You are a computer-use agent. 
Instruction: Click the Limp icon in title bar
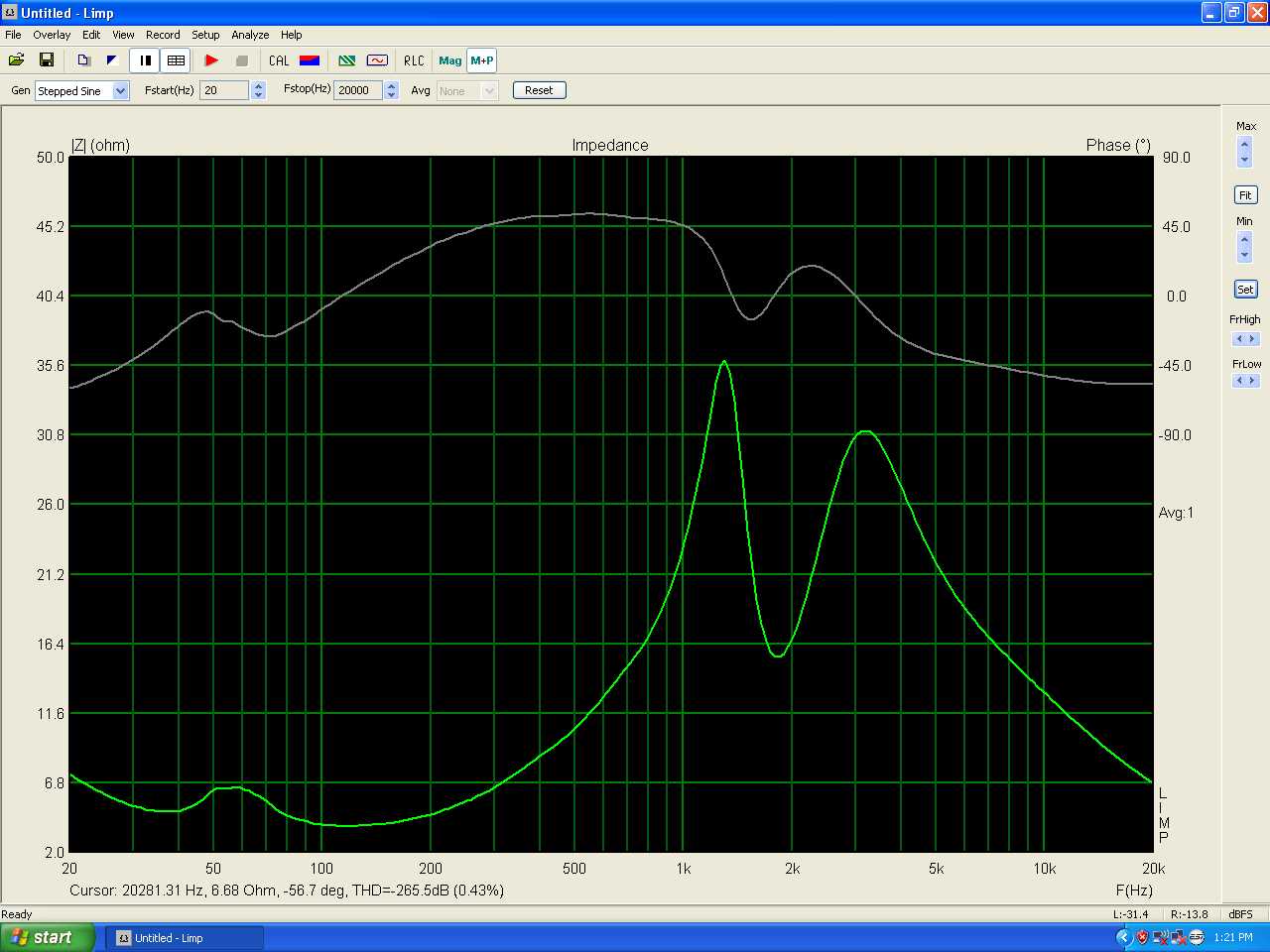[x=10, y=13]
